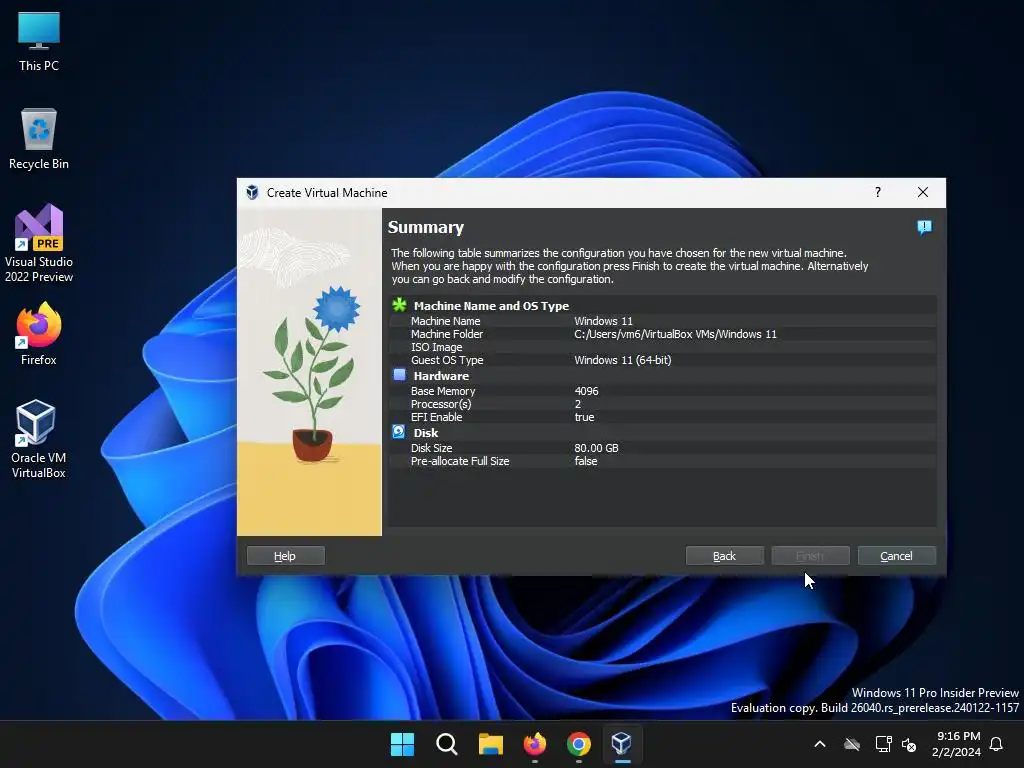Click the muted volume tray icon

908,744
